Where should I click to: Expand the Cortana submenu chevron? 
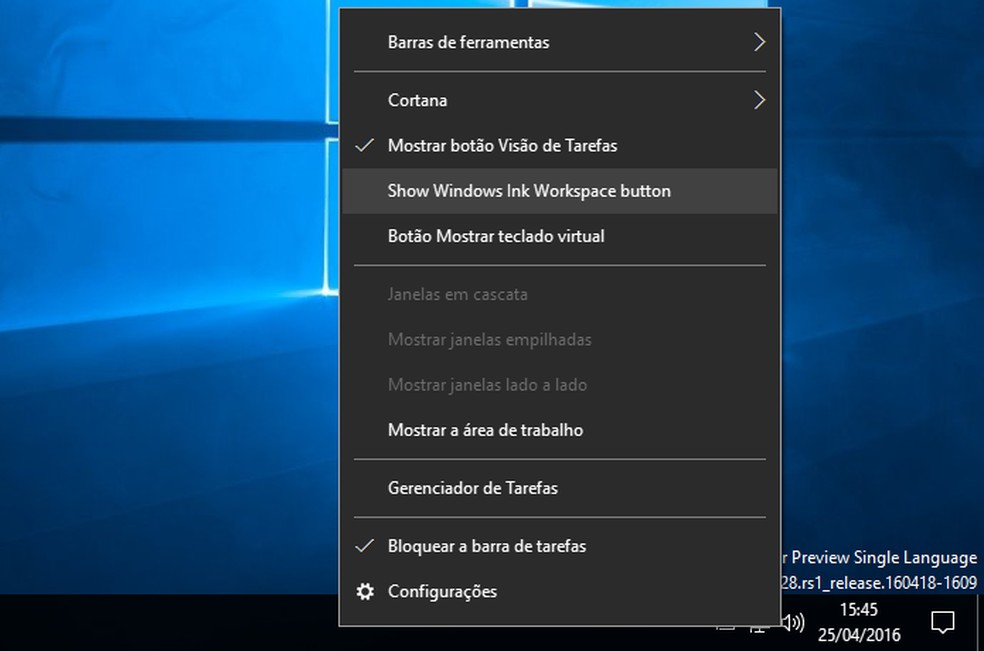[x=758, y=100]
